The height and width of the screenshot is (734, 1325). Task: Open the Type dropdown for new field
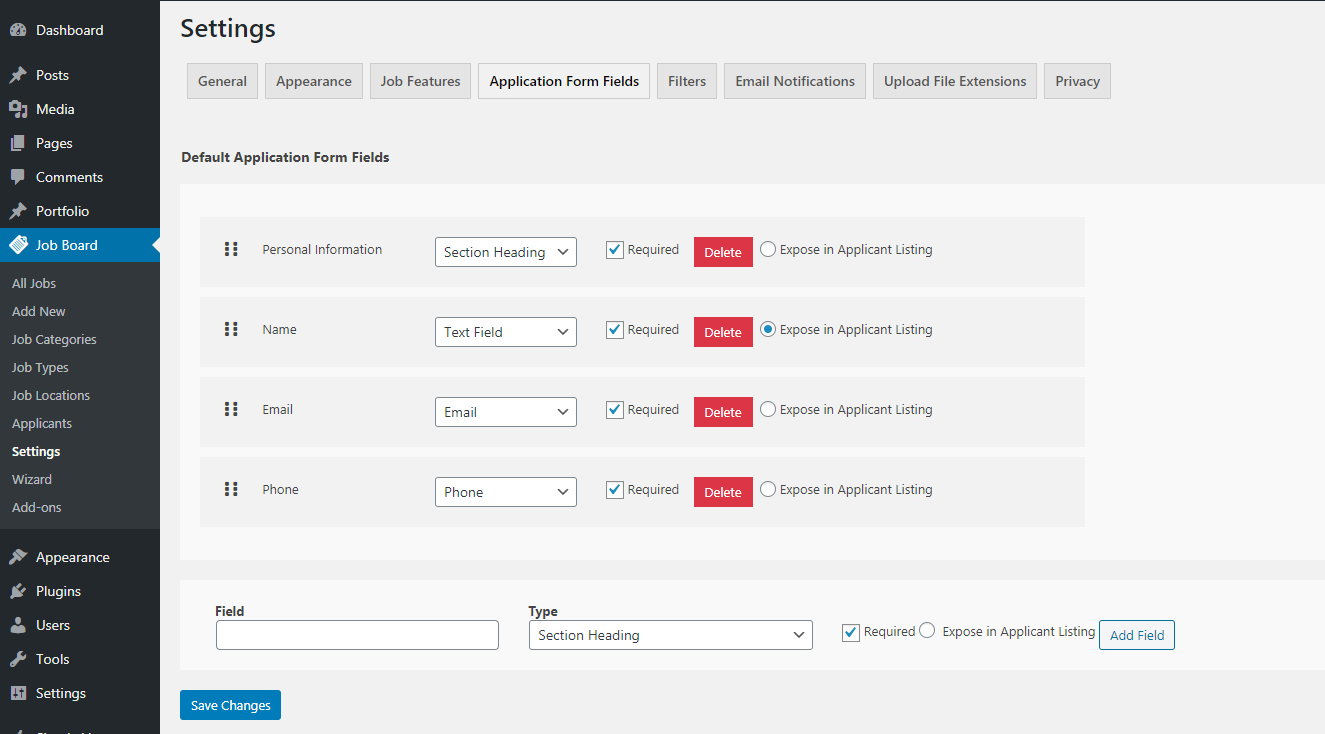(671, 635)
